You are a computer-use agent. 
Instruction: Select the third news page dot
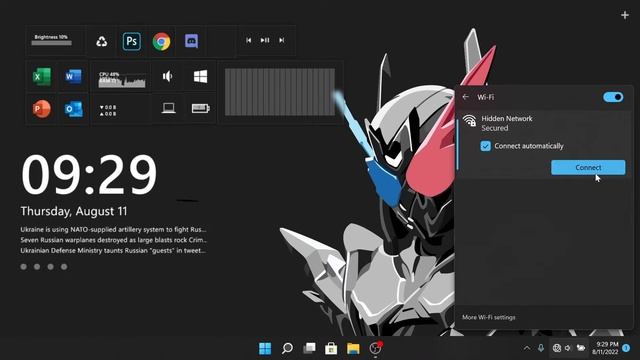coord(51,267)
